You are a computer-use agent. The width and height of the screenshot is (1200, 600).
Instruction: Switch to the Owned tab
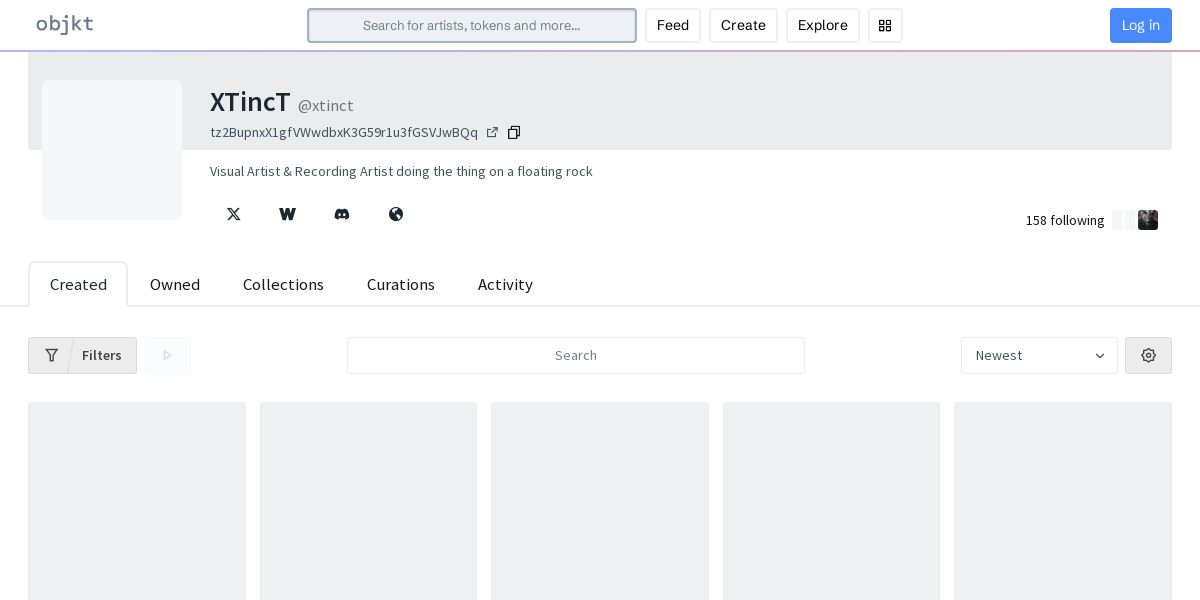[175, 285]
